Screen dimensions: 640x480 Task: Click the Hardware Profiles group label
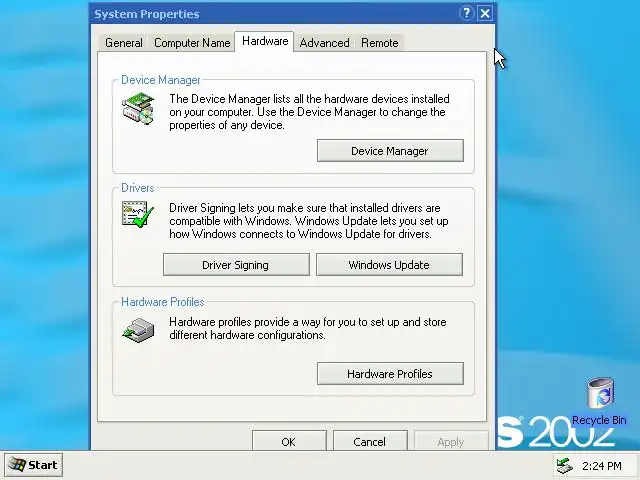pyautogui.click(x=162, y=302)
